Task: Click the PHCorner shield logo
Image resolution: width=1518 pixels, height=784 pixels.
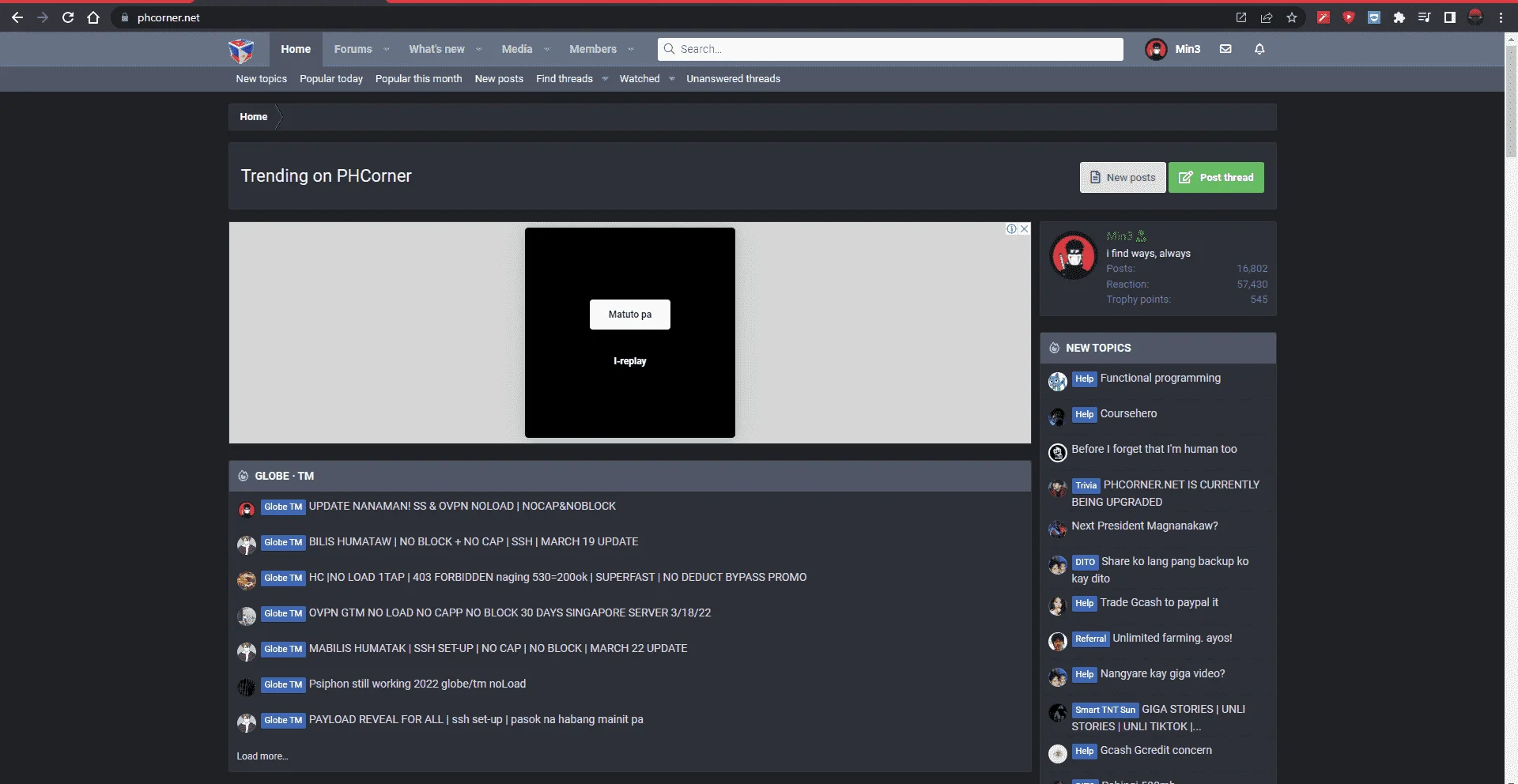Action: click(x=241, y=50)
